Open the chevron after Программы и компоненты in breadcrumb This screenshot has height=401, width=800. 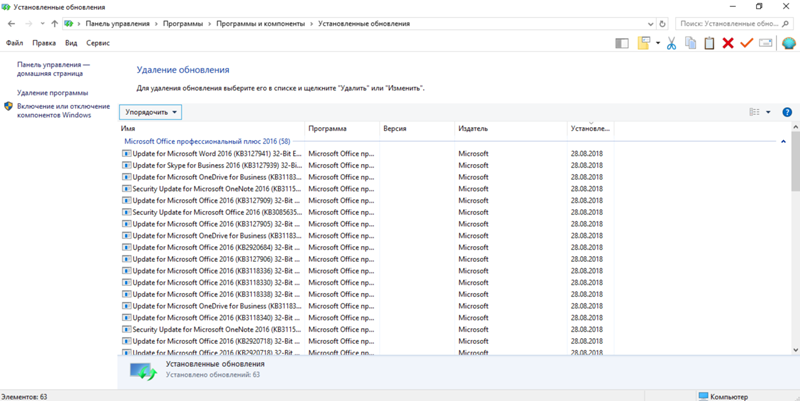[x=312, y=24]
